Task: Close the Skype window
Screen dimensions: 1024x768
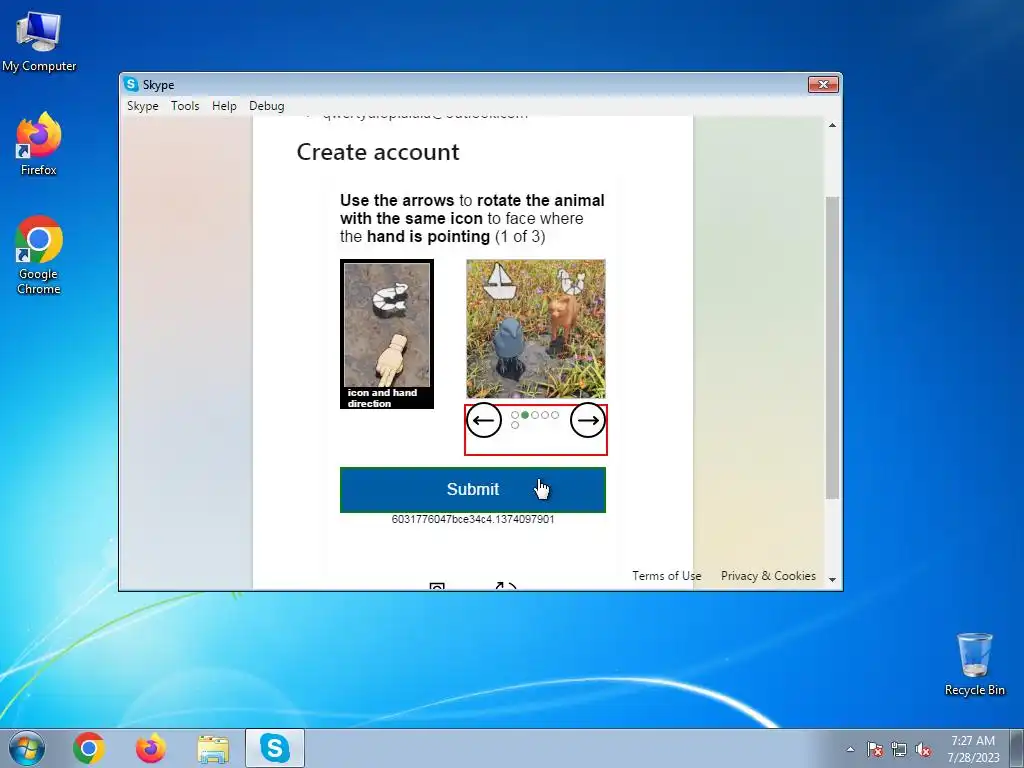Action: tap(823, 84)
